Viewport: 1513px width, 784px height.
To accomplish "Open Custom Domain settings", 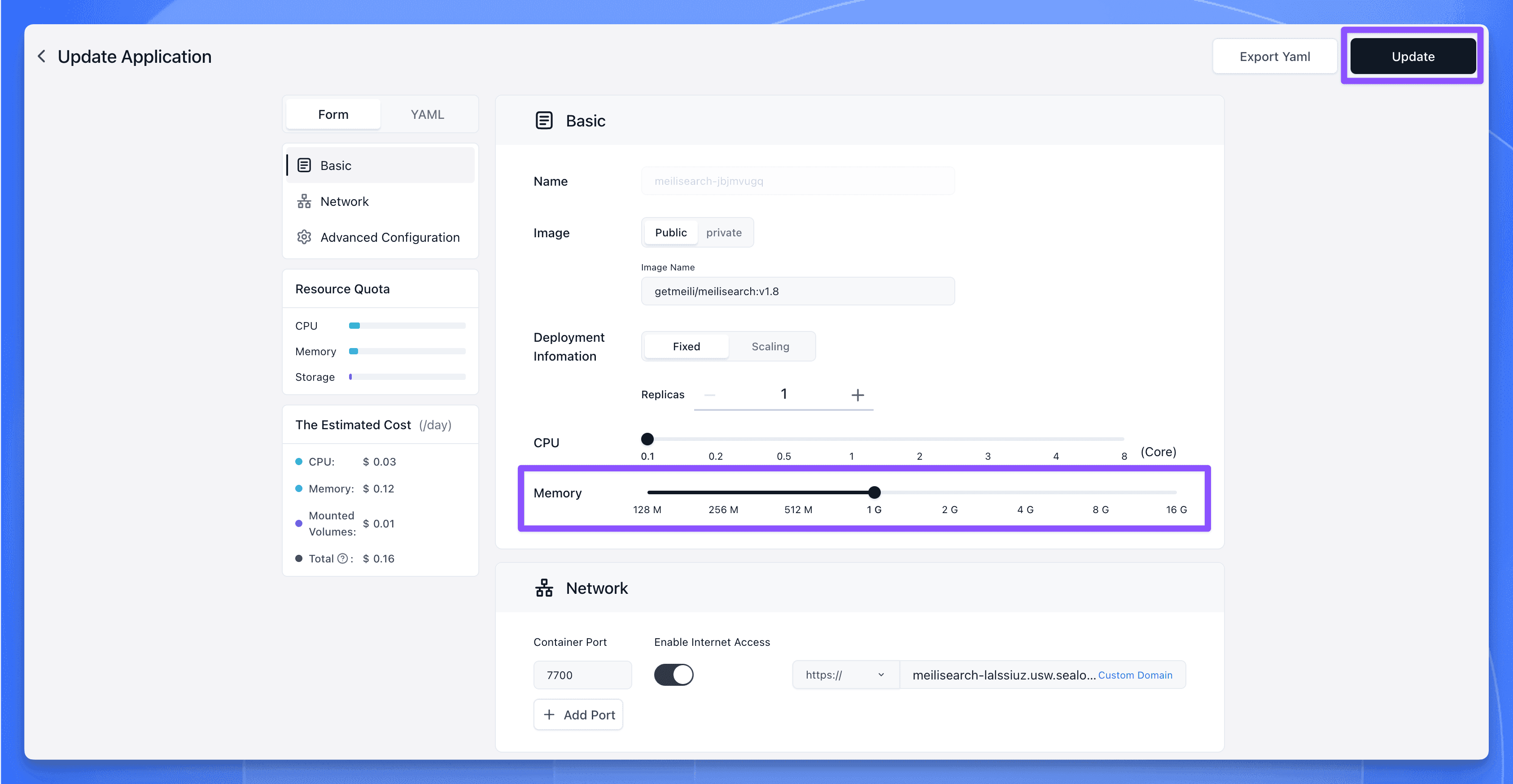I will (x=1135, y=674).
